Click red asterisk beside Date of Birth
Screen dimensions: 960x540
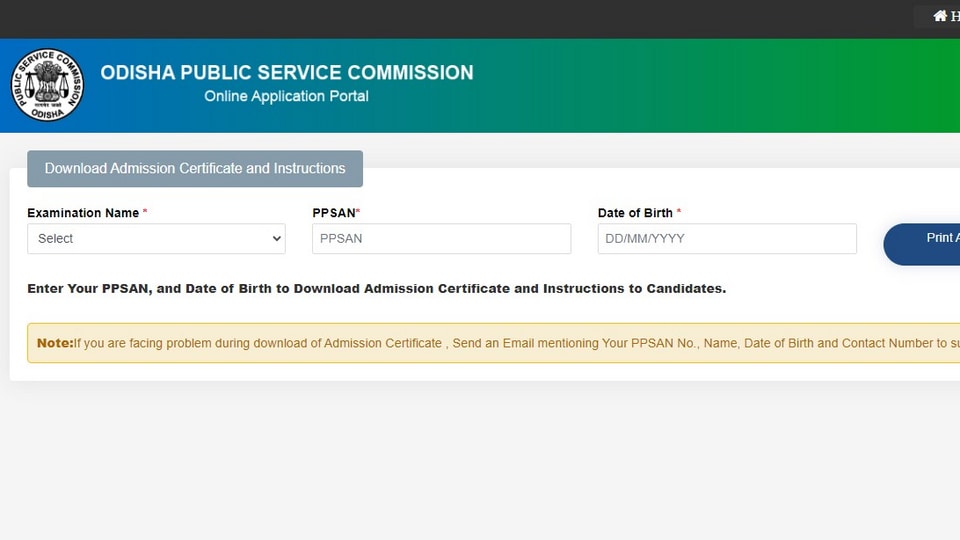(678, 211)
